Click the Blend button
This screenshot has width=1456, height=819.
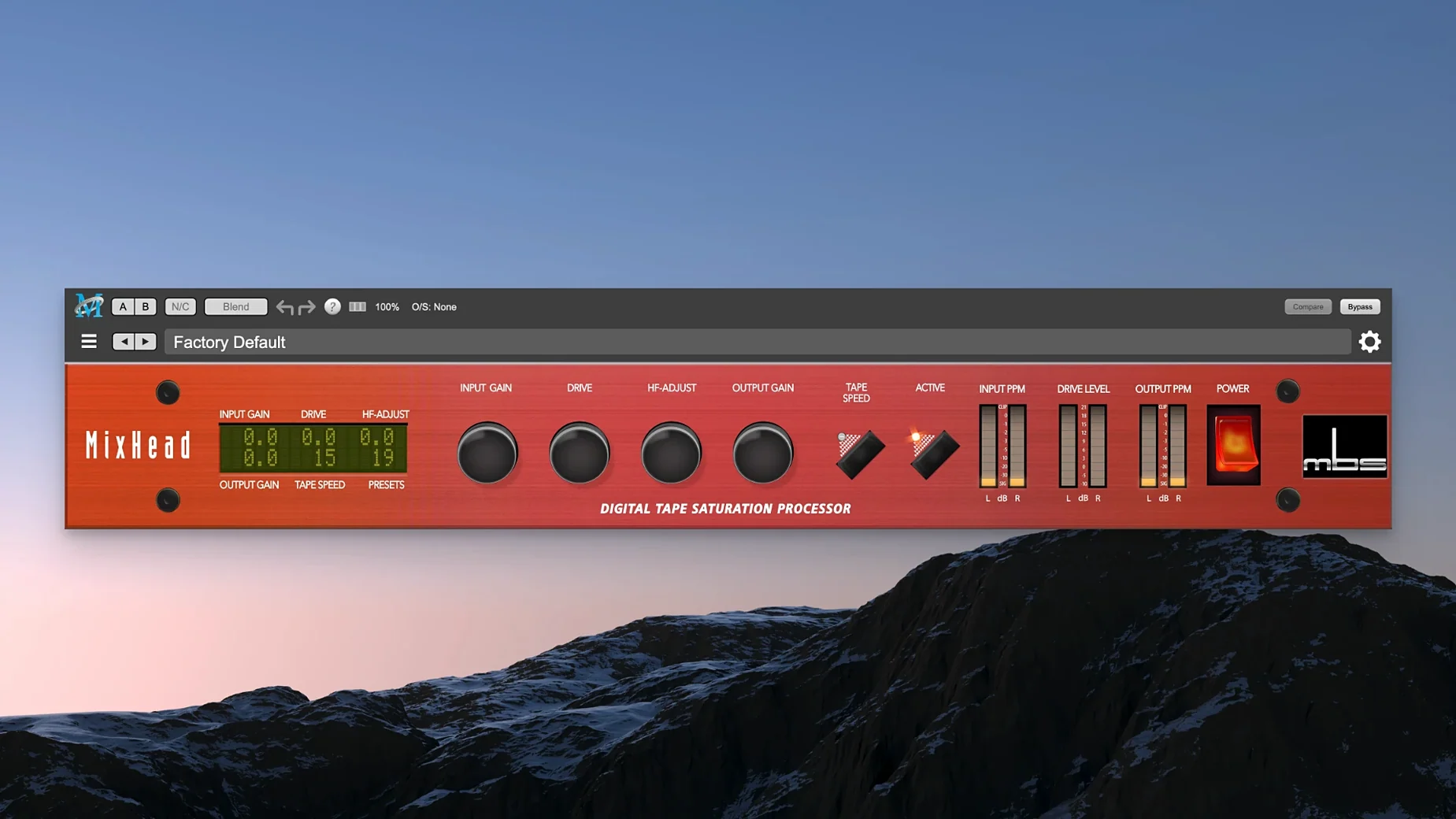click(x=235, y=306)
